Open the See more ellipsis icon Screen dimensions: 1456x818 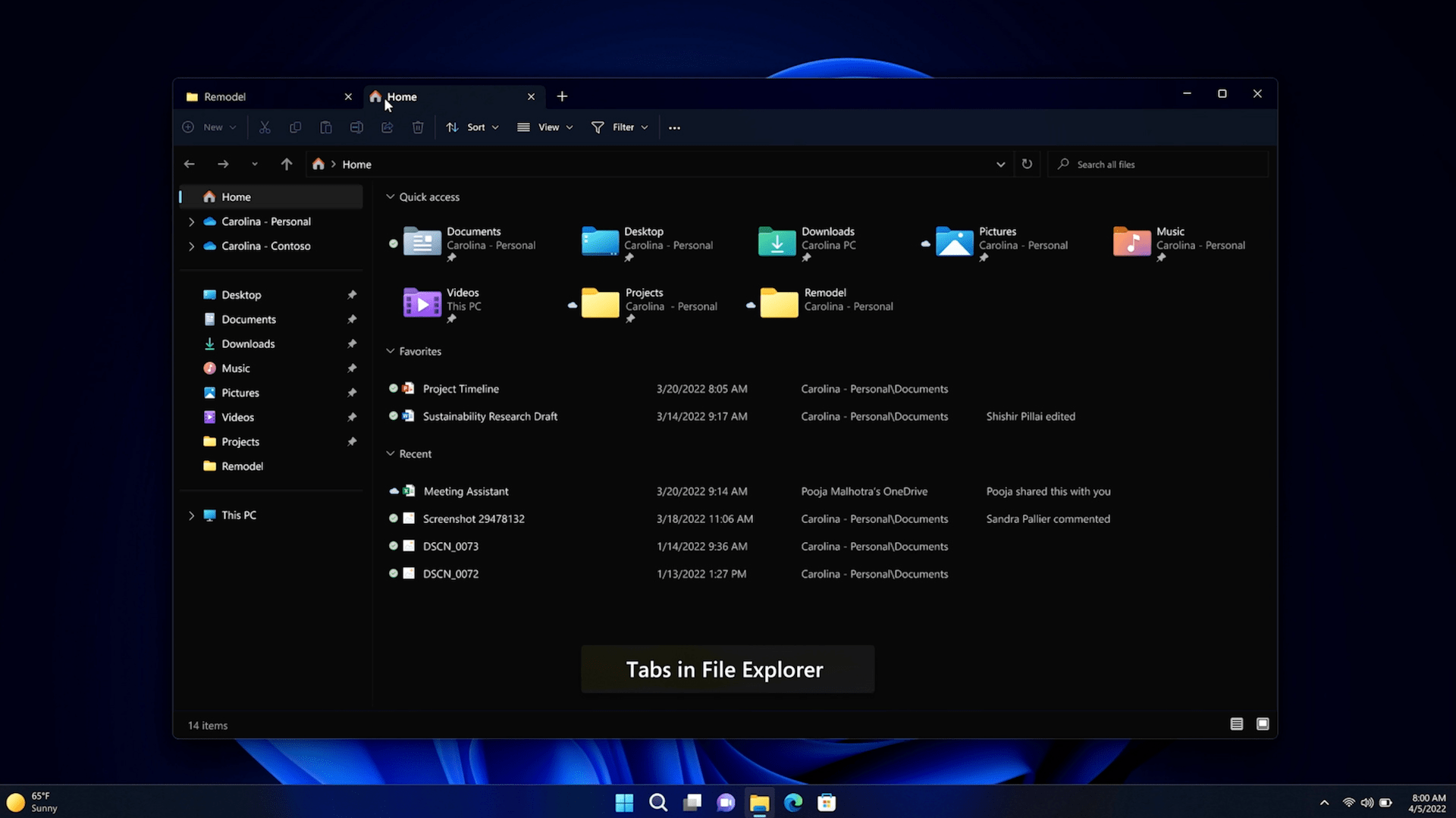(x=675, y=127)
